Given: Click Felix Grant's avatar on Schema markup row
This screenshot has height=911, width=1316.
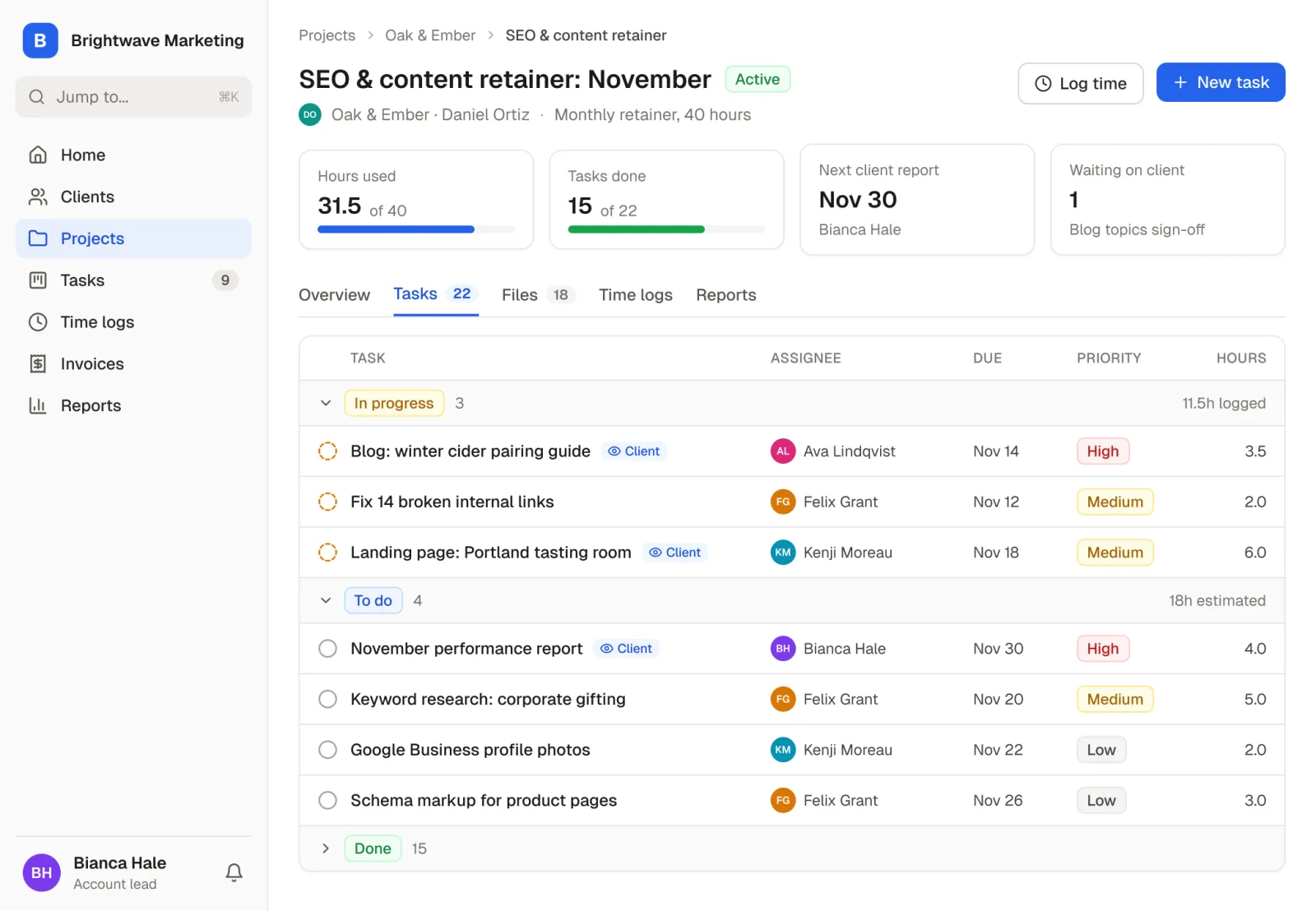Looking at the screenshot, I should (x=783, y=801).
